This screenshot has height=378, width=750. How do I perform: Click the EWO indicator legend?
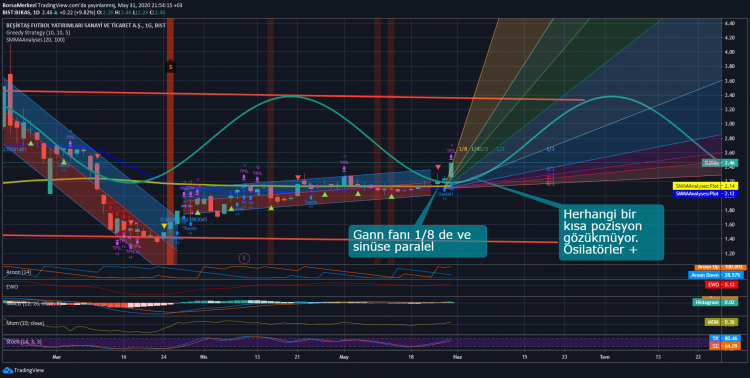11,288
